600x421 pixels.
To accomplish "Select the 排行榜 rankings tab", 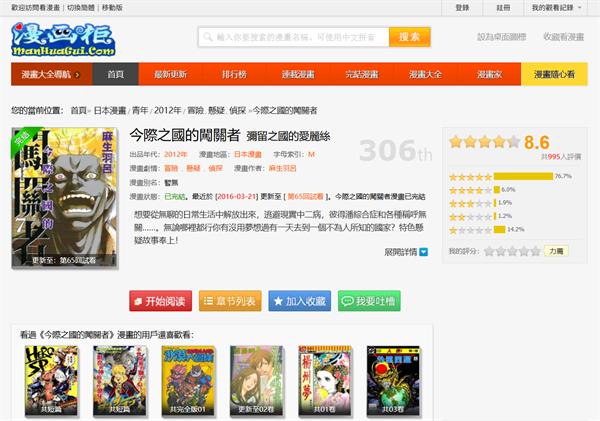I will pos(235,75).
